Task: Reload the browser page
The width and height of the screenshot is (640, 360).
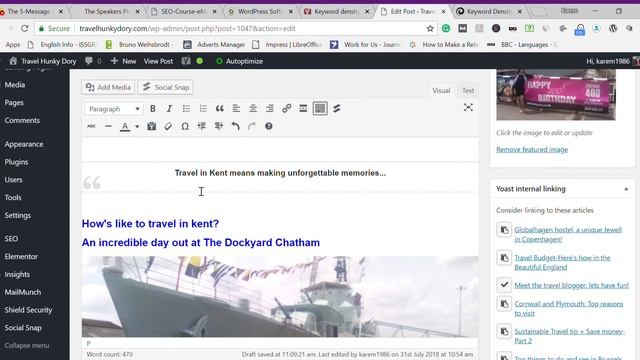Action: click(24, 29)
